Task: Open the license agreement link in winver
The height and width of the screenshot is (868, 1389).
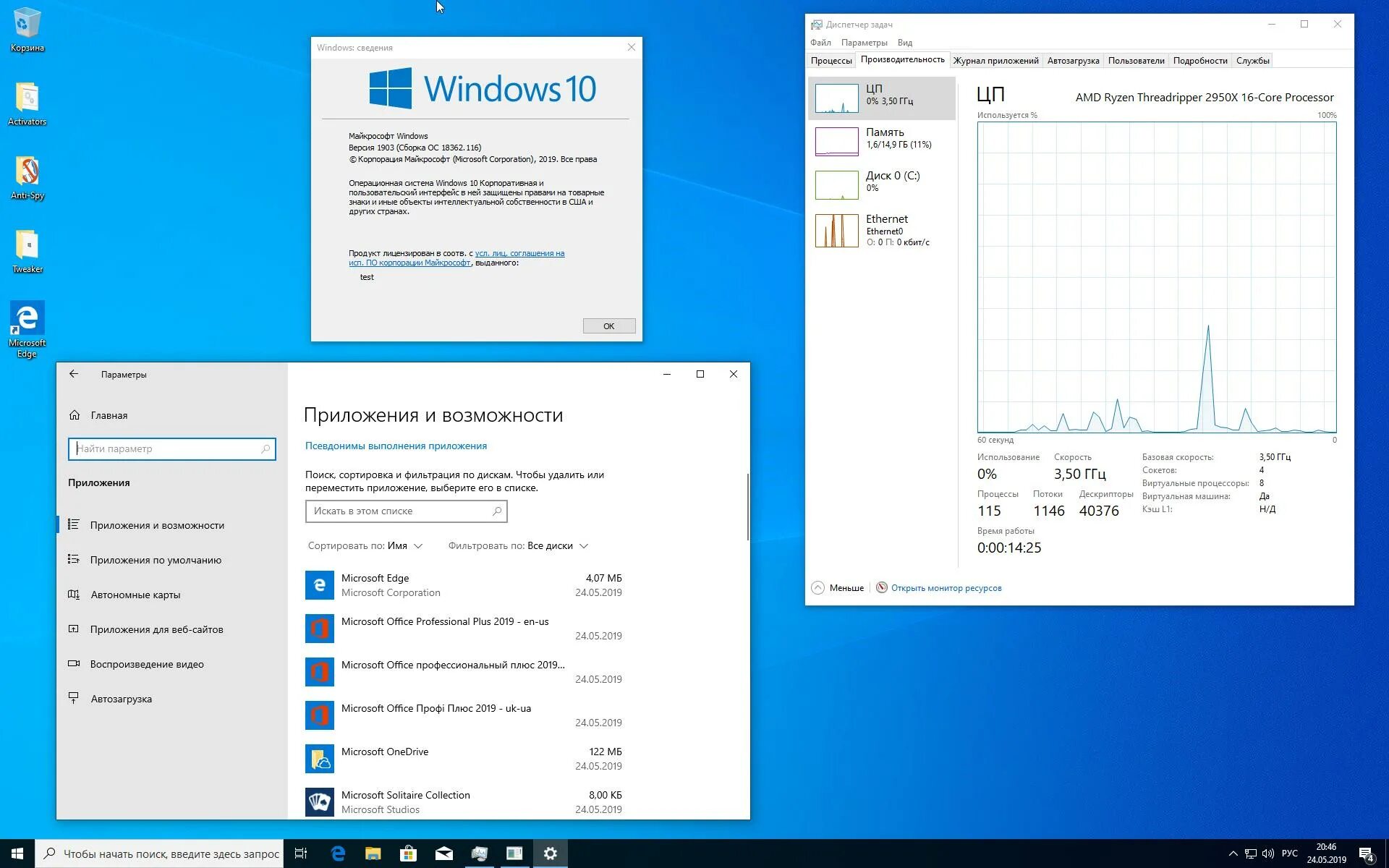Action: pyautogui.click(x=456, y=258)
